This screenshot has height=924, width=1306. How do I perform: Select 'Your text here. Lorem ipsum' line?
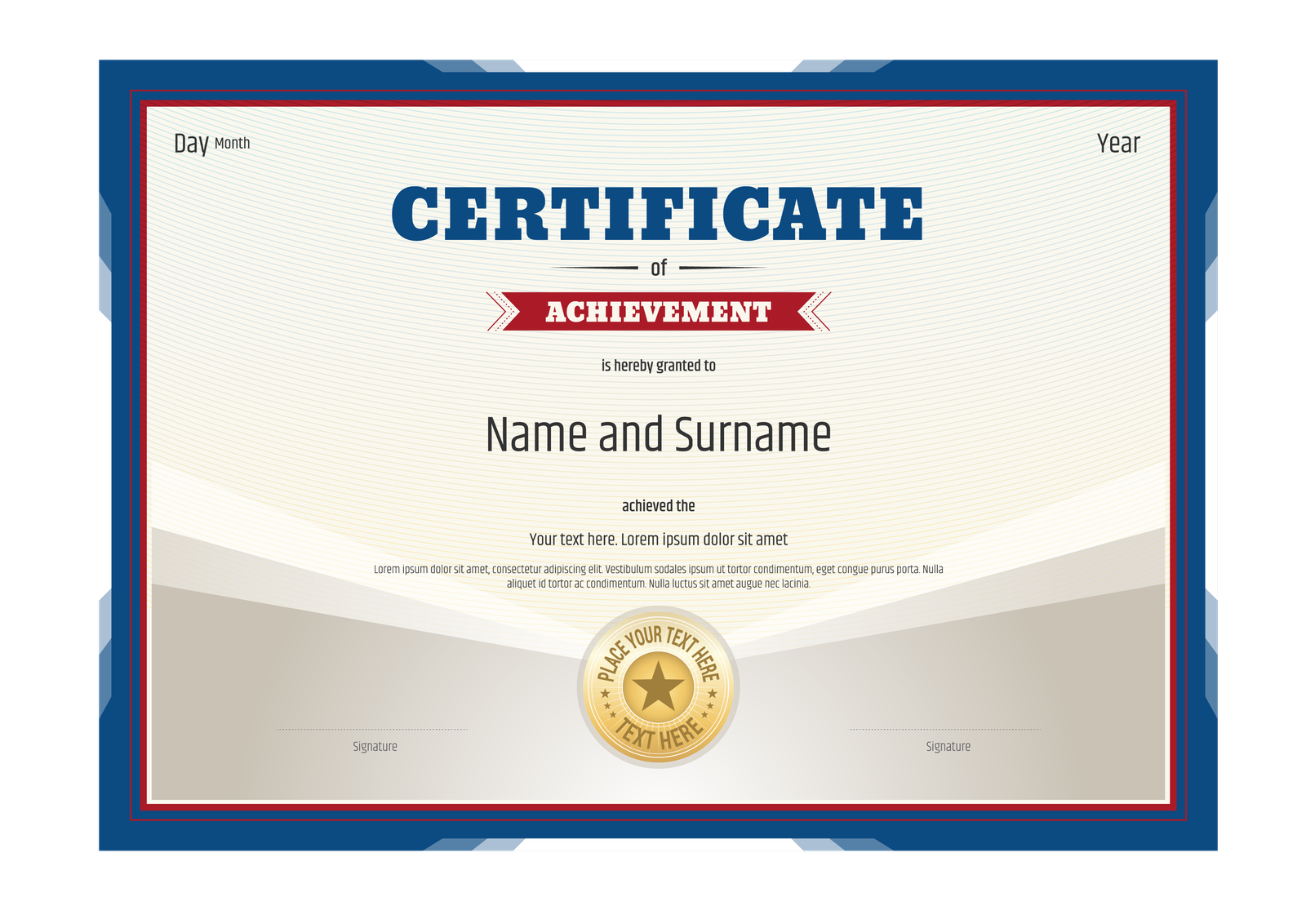658,540
